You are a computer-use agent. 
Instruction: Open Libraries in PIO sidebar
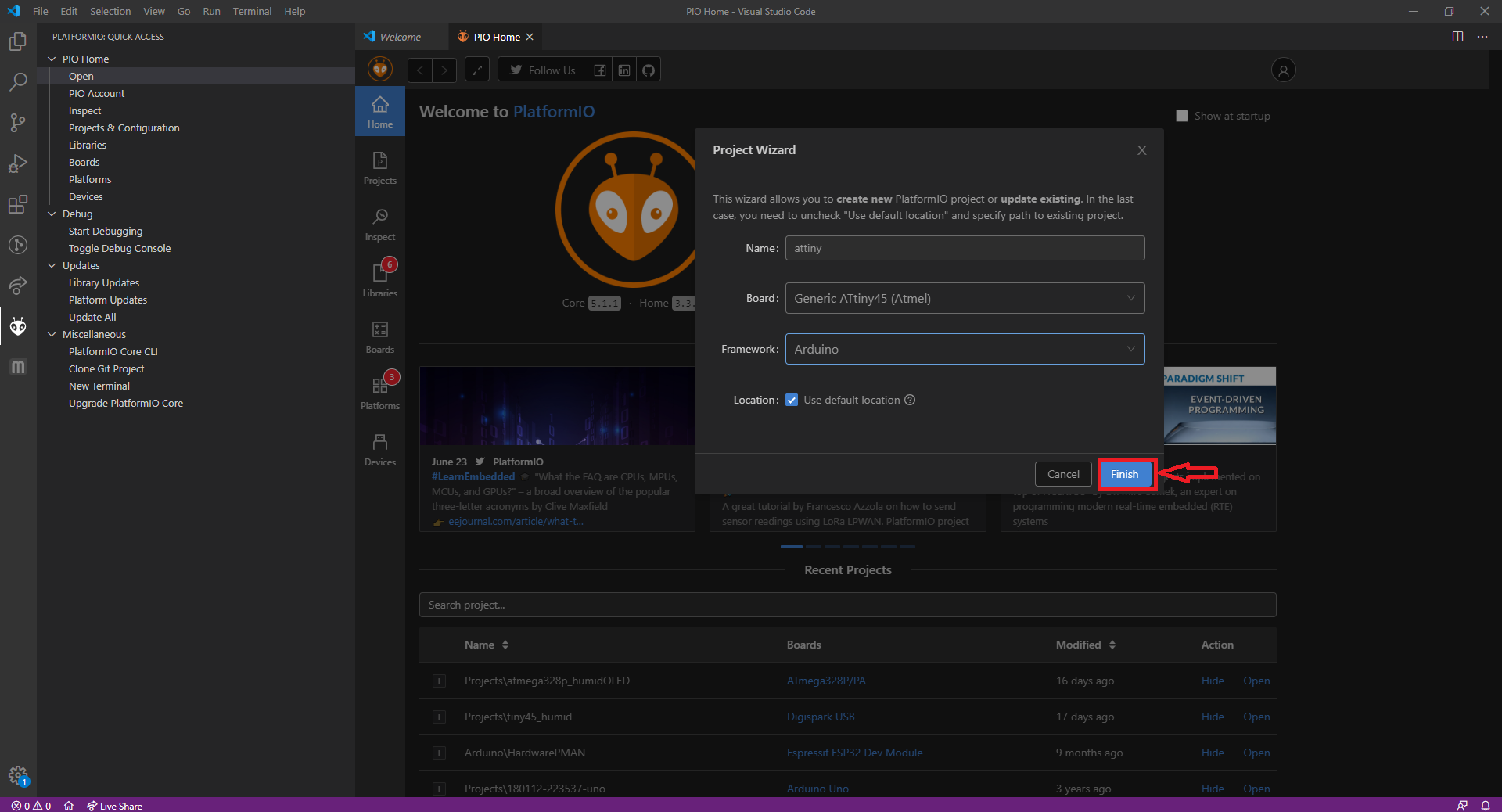tap(380, 281)
